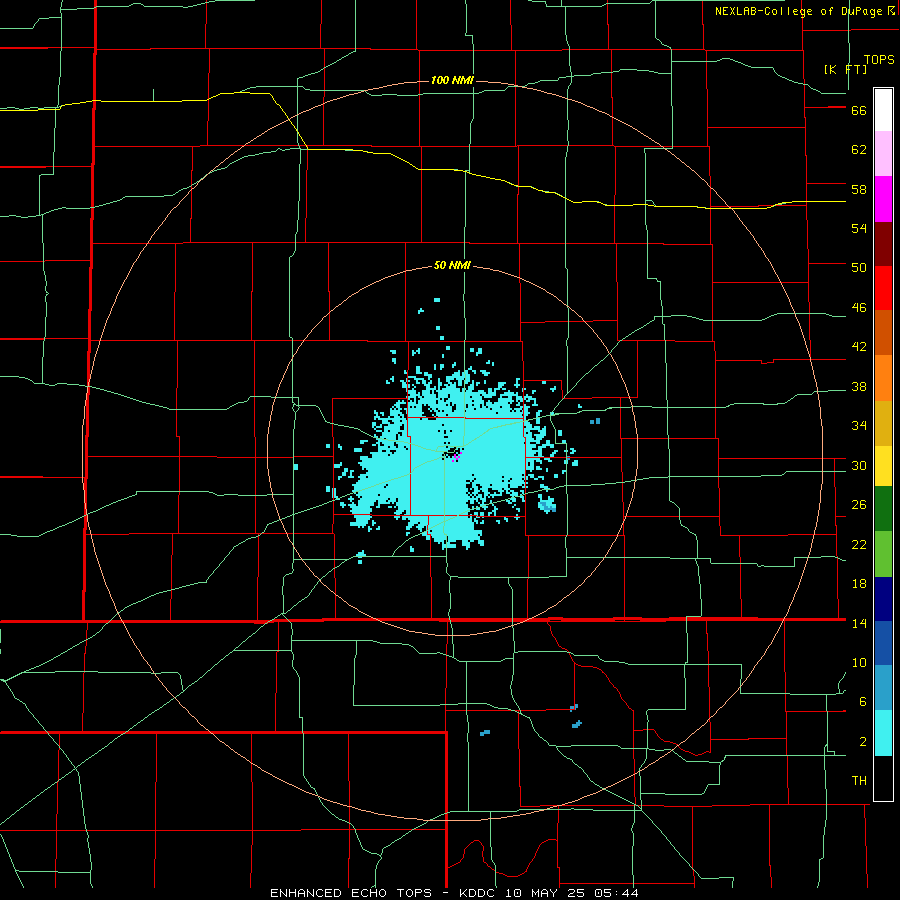
Task: Click the NEXLAB-College of DuPage header
Action: point(798,11)
